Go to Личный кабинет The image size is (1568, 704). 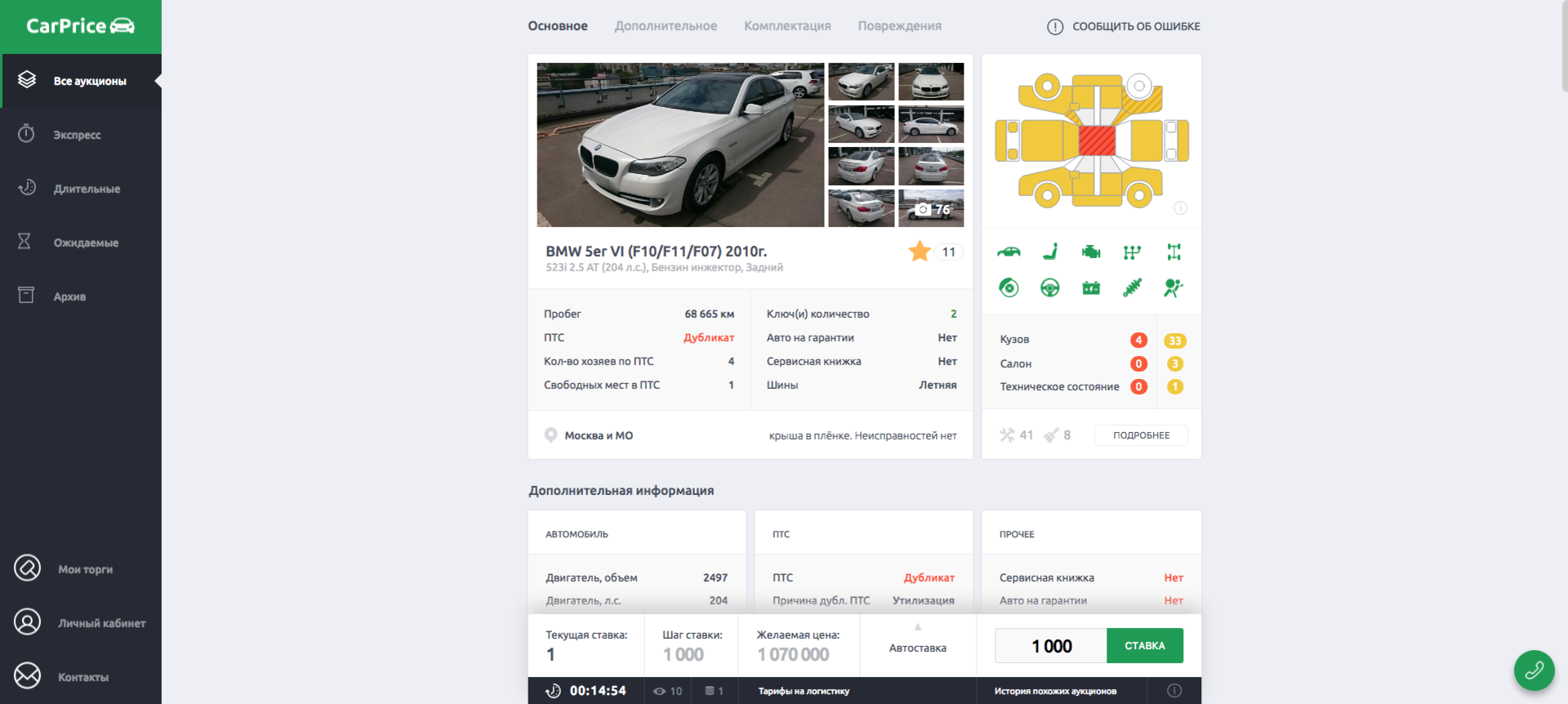[82, 623]
